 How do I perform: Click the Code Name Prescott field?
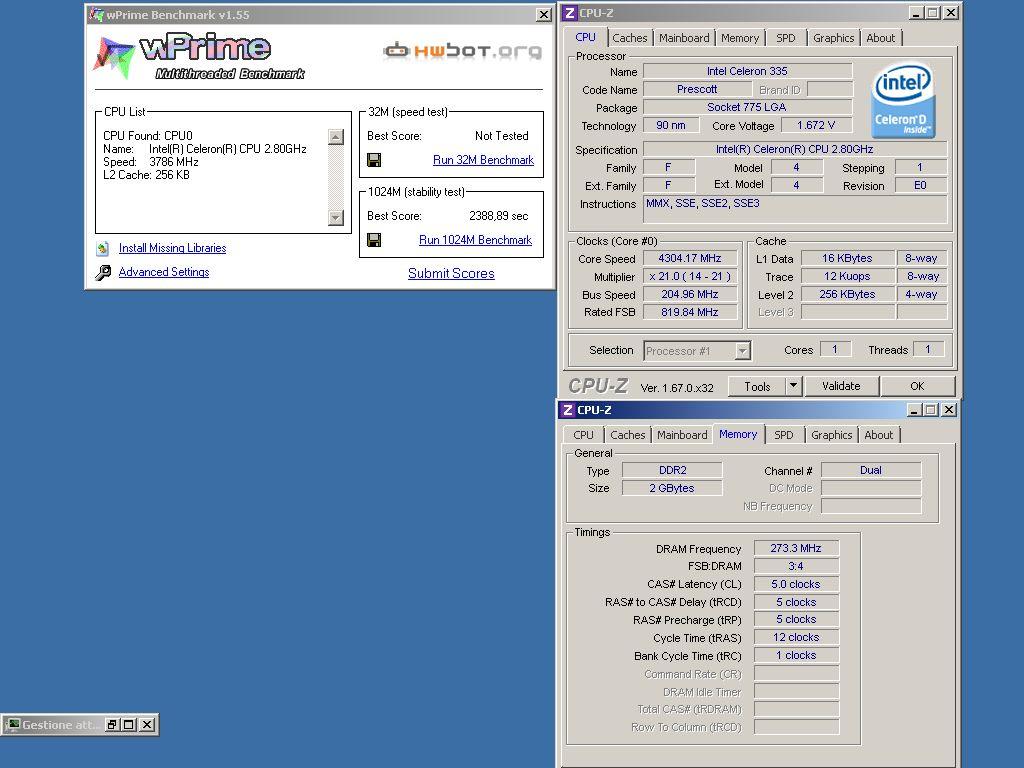pyautogui.click(x=697, y=89)
